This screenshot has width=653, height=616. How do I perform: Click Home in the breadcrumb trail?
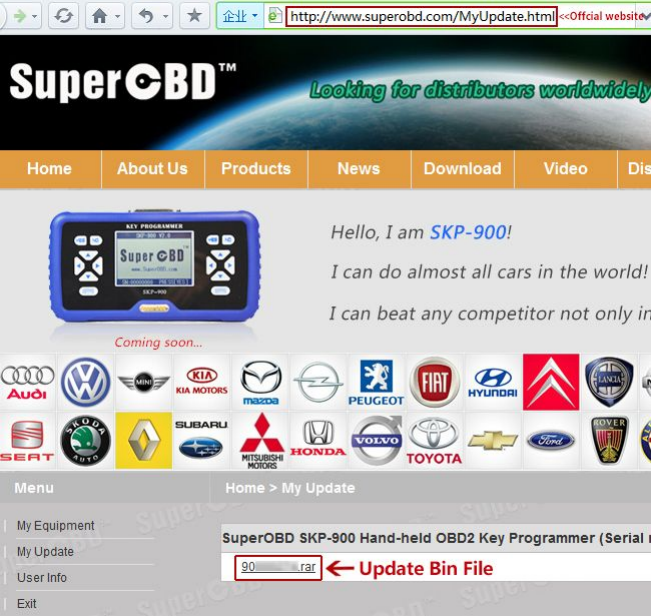245,488
